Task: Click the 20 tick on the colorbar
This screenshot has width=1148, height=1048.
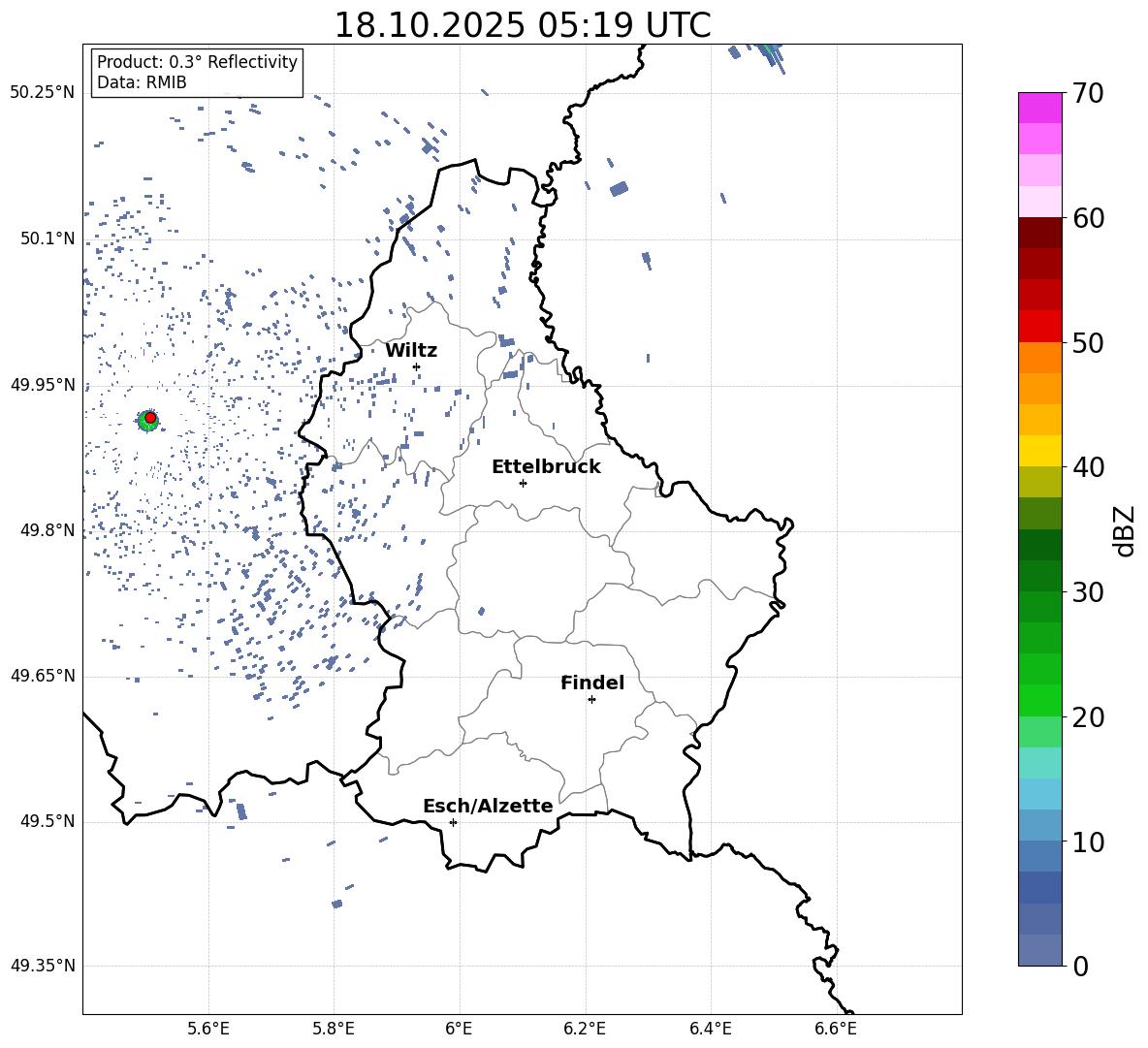Action: tap(1088, 717)
